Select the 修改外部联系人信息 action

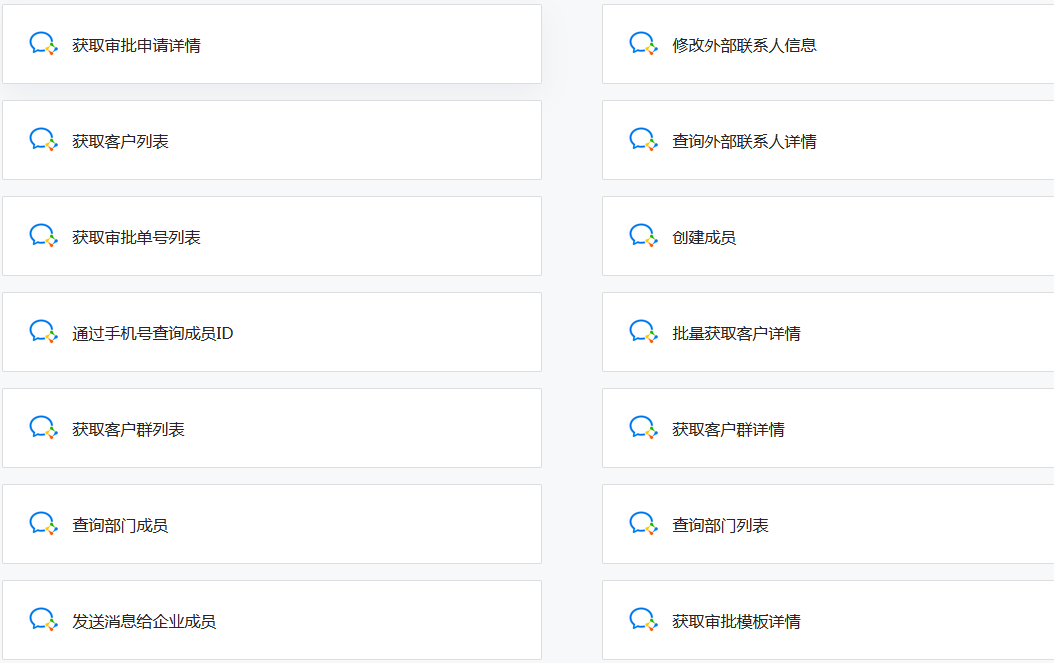point(828,44)
